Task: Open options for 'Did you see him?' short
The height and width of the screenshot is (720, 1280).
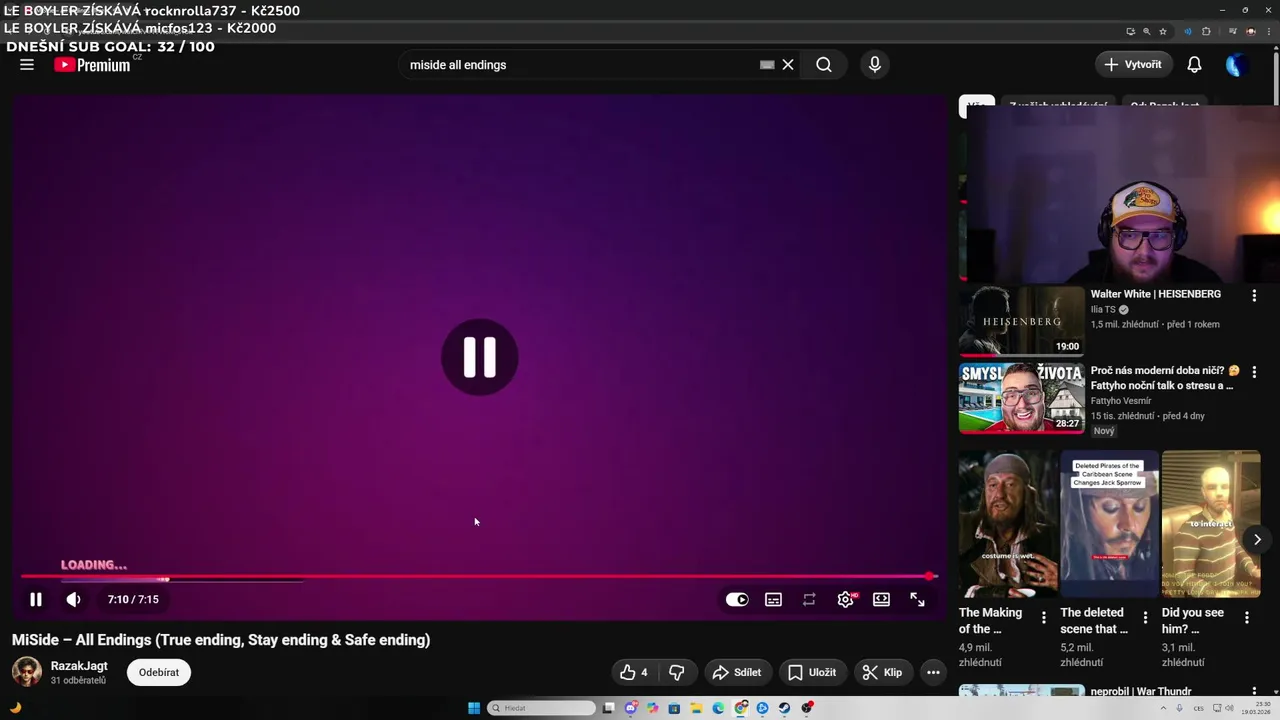Action: pyautogui.click(x=1247, y=618)
